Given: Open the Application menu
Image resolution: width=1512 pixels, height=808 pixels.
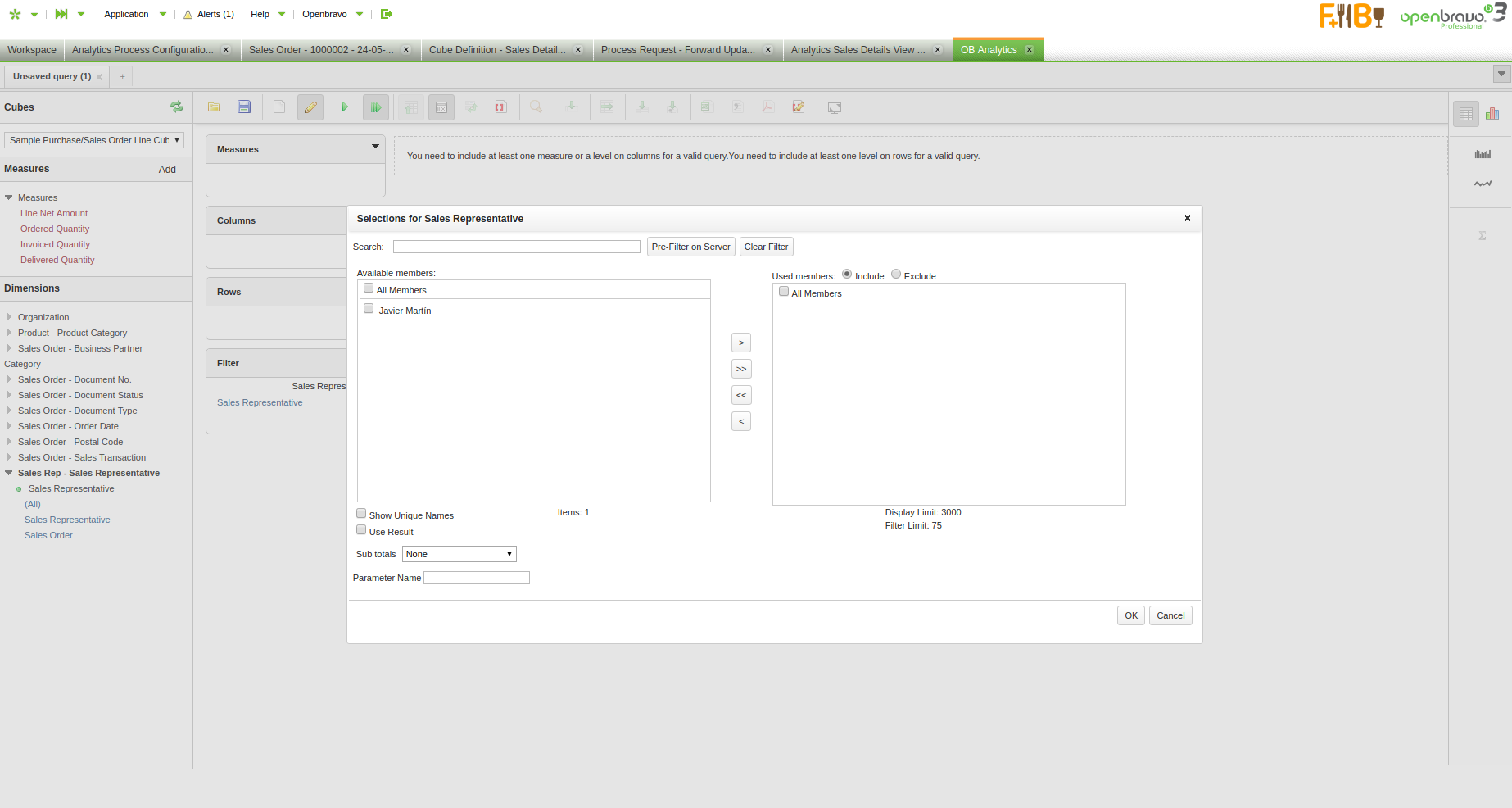Looking at the screenshot, I should [x=127, y=14].
